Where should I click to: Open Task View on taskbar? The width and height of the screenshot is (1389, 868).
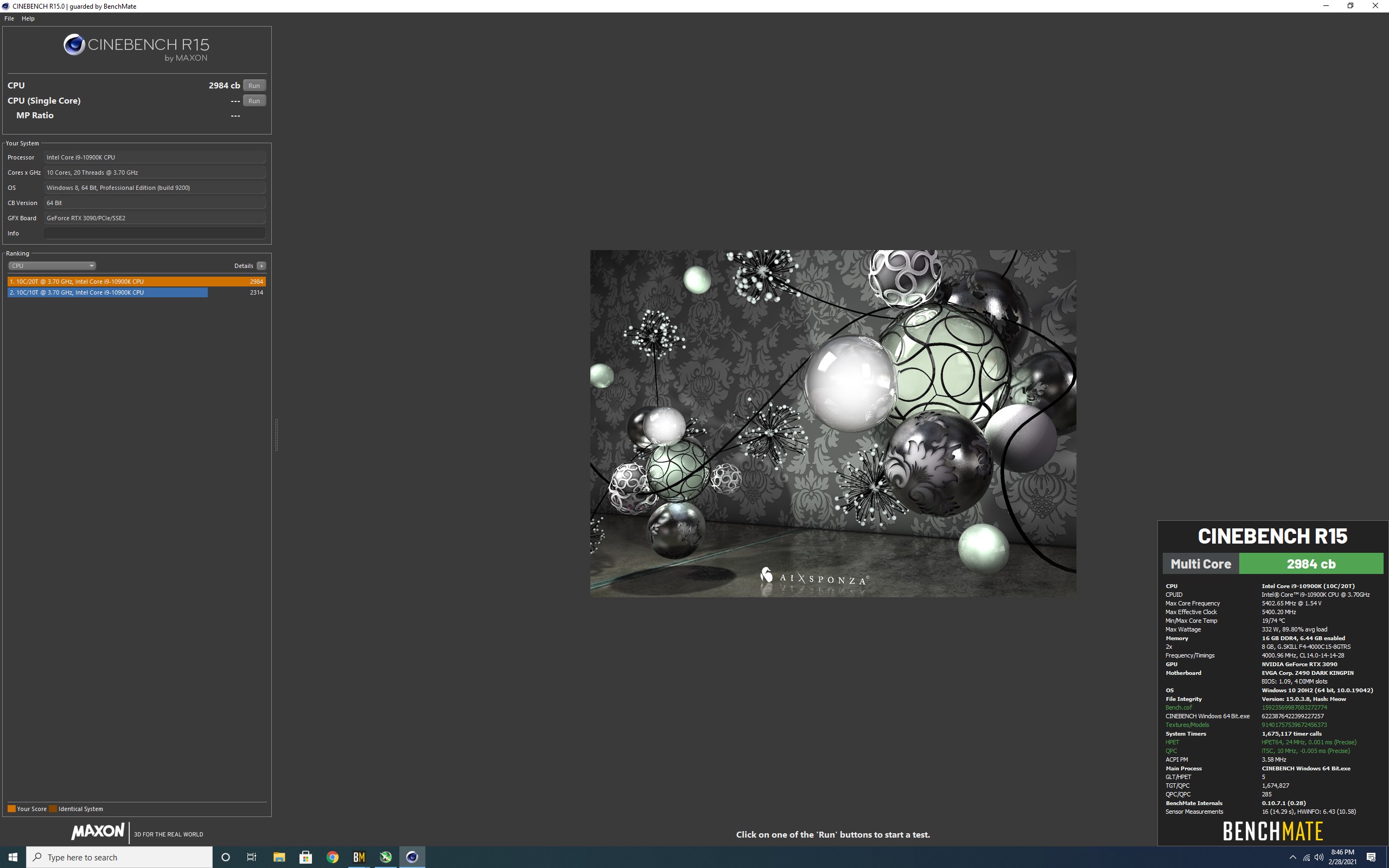251,857
